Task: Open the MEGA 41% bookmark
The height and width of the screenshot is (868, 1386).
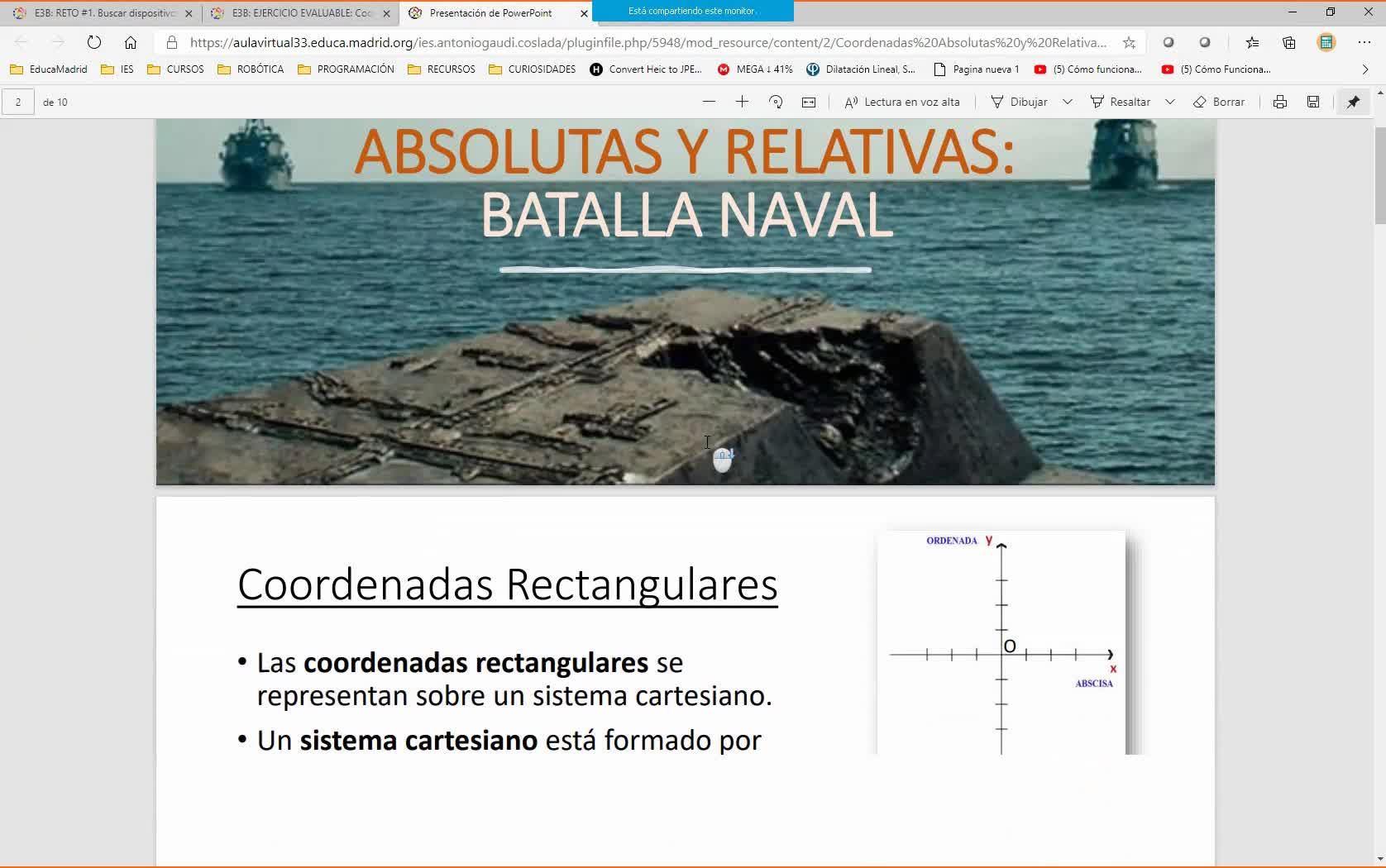Action: tap(755, 69)
